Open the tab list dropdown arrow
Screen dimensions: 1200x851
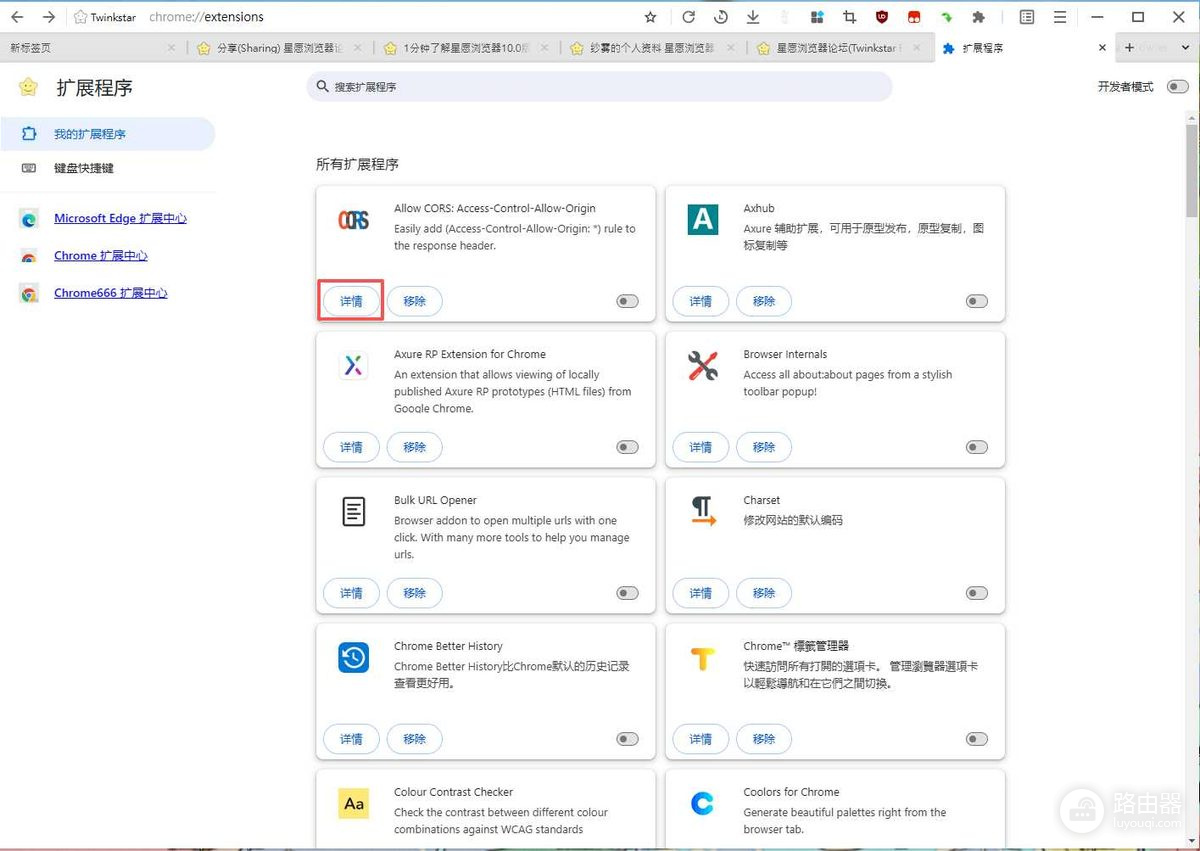tap(1188, 48)
